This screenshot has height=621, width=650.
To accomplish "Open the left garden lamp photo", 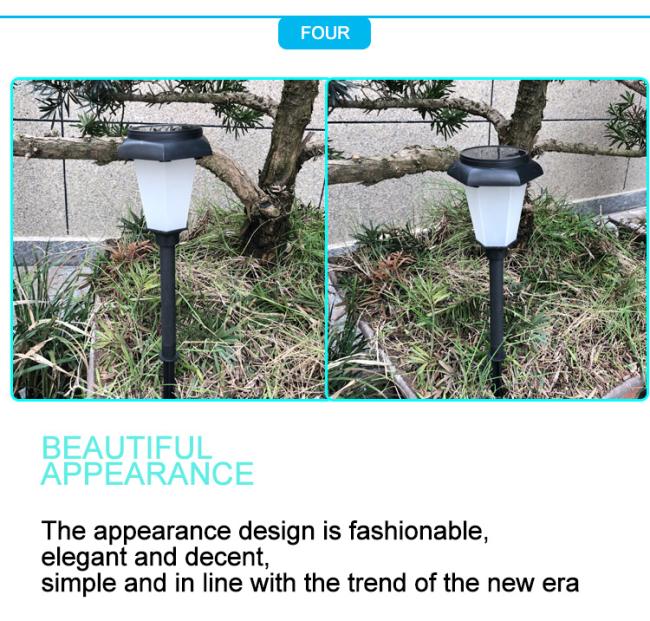I will tap(169, 239).
